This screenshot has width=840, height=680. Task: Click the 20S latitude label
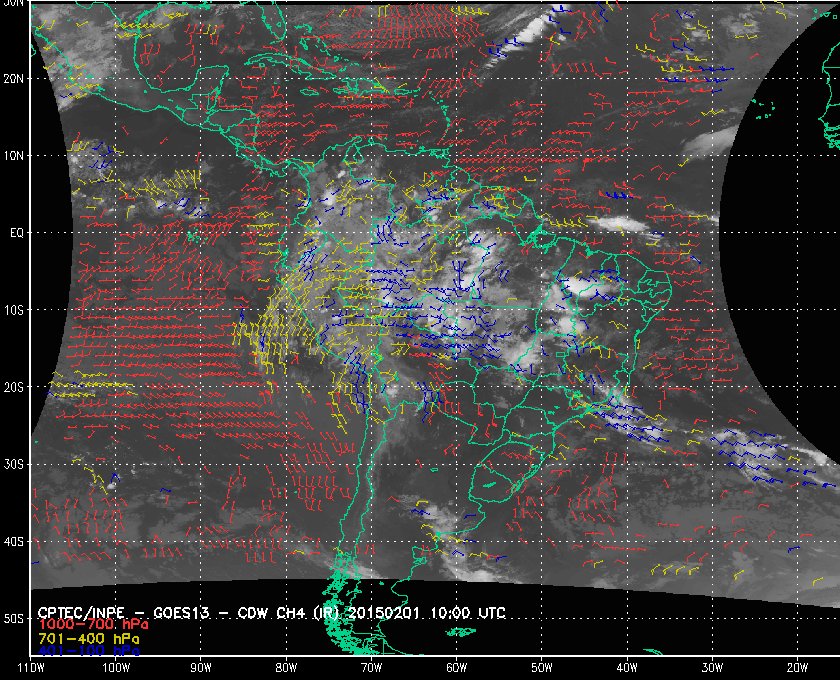coord(13,387)
